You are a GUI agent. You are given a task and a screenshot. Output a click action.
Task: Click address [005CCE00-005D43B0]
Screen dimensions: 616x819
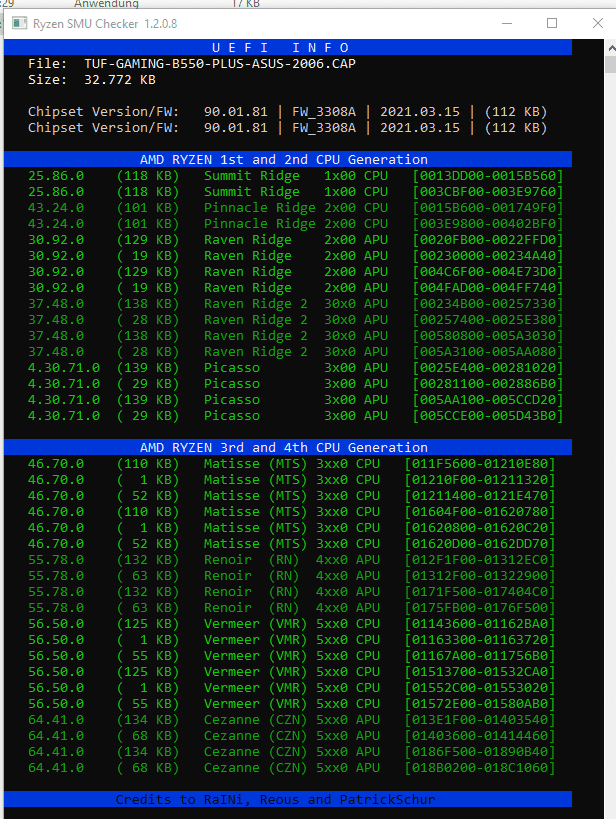(488, 416)
